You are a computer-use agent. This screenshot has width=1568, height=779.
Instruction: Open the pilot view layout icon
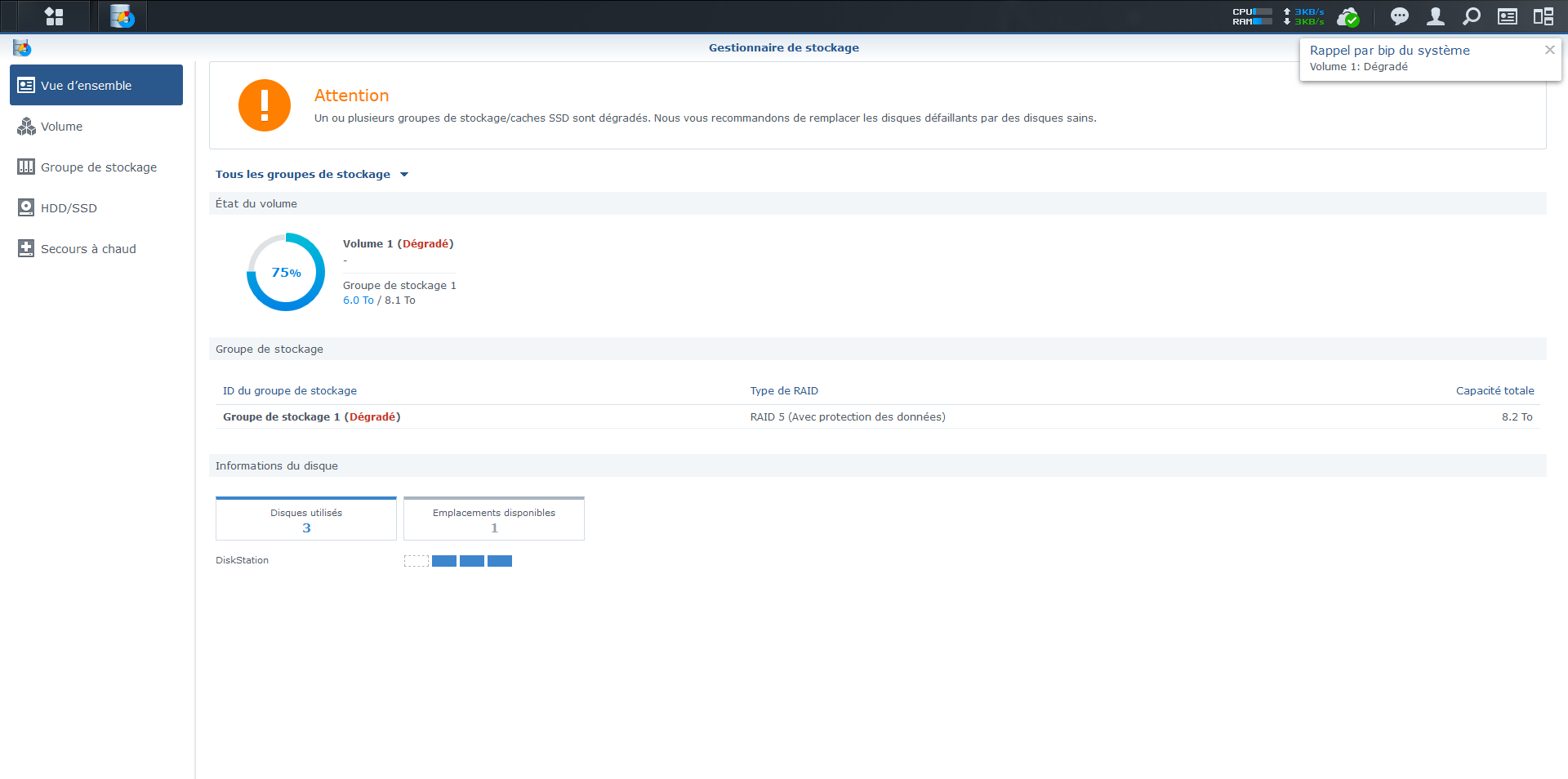click(x=1543, y=16)
